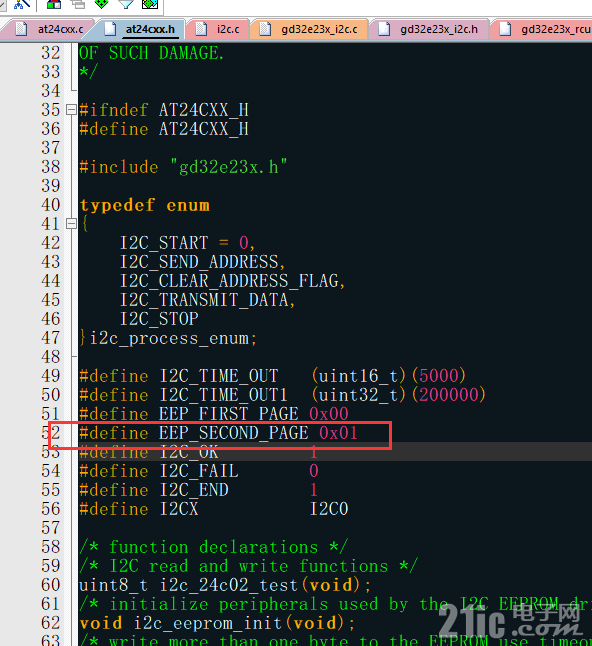Click the EEP_SECOND_PAGE define line
The height and width of the screenshot is (646, 592).
coord(218,433)
